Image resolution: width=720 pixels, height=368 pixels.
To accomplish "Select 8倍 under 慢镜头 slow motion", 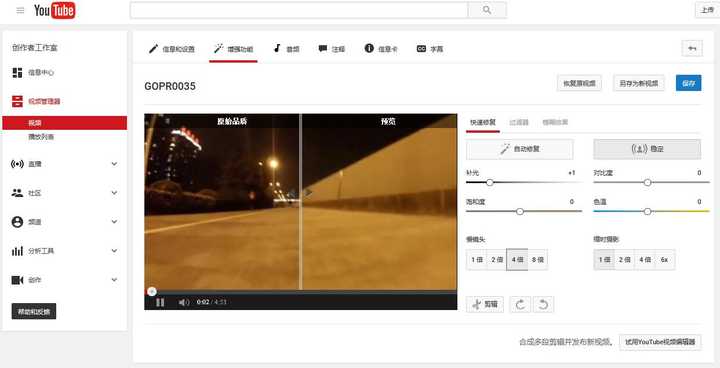I will click(537, 260).
